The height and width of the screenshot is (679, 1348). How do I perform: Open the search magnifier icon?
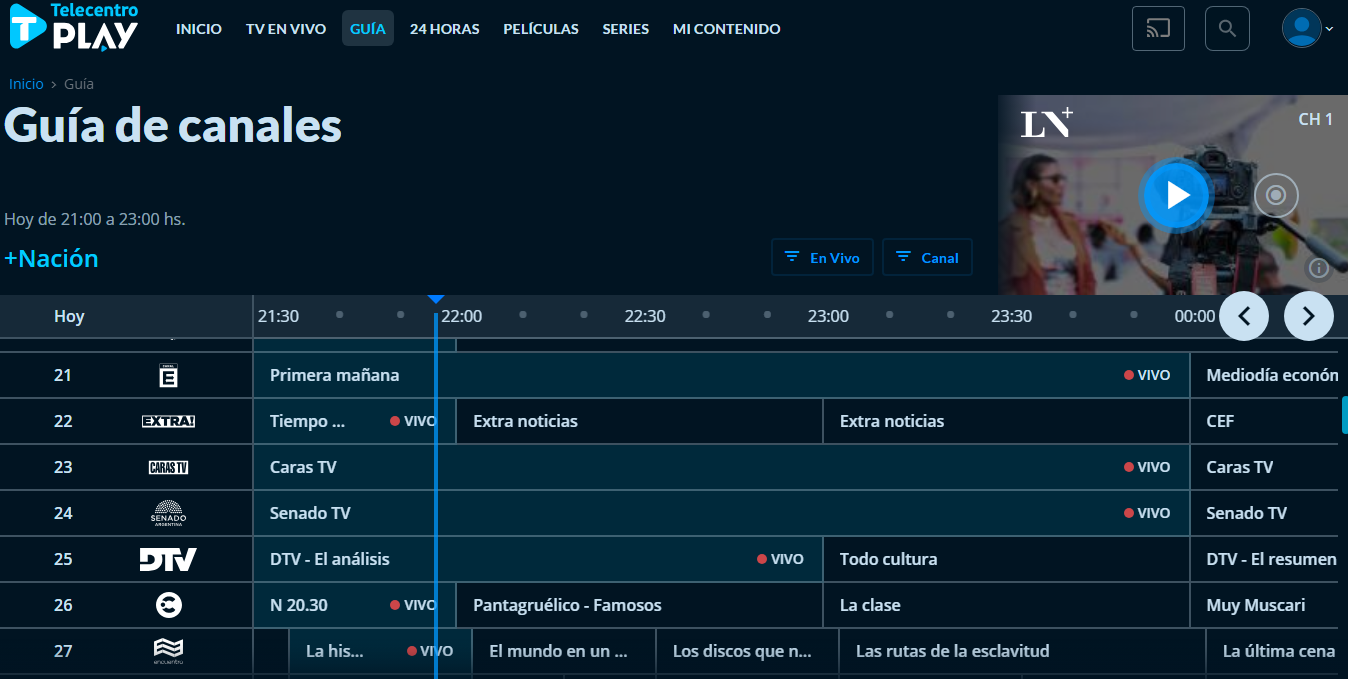pos(1227,28)
